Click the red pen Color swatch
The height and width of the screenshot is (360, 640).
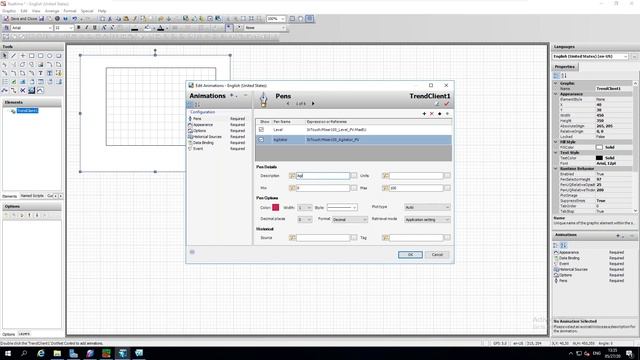(276, 207)
